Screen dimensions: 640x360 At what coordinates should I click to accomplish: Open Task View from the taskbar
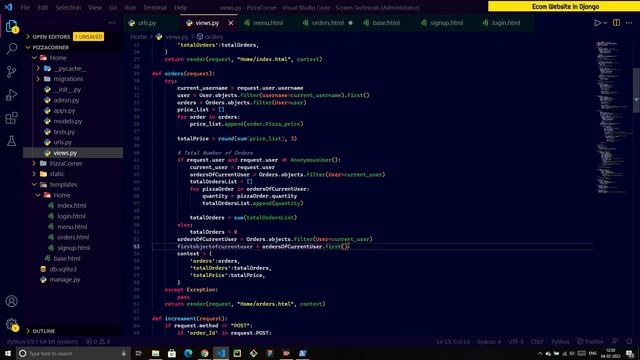(x=139, y=353)
